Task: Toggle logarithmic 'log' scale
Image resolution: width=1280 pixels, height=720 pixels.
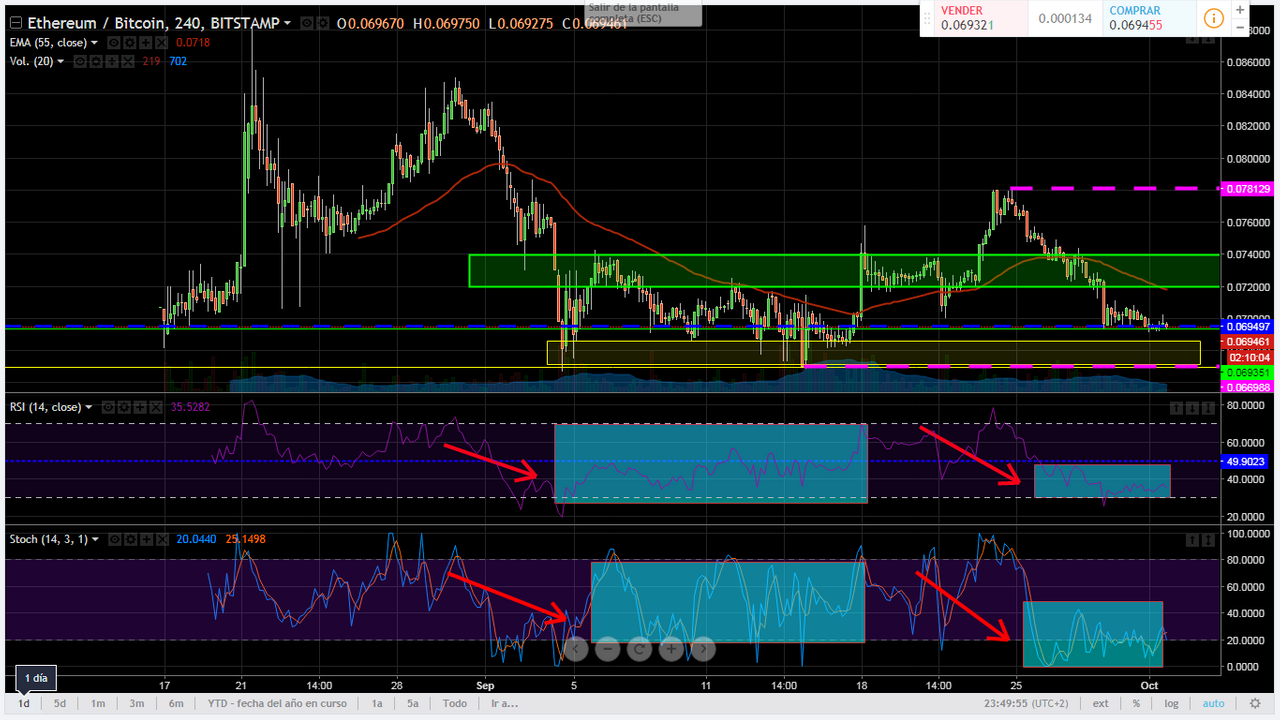Action: [1171, 703]
